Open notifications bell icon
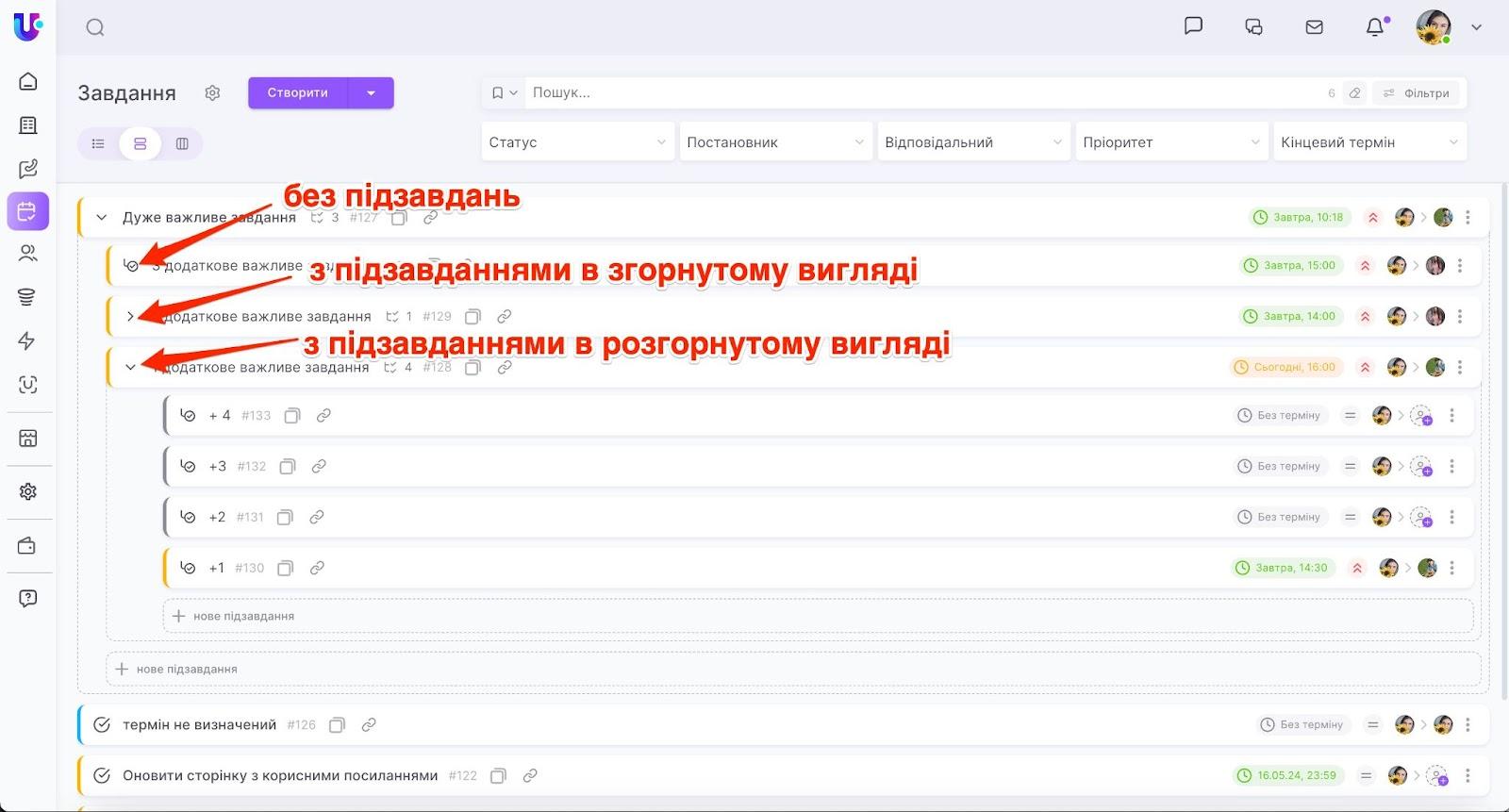 1375,27
